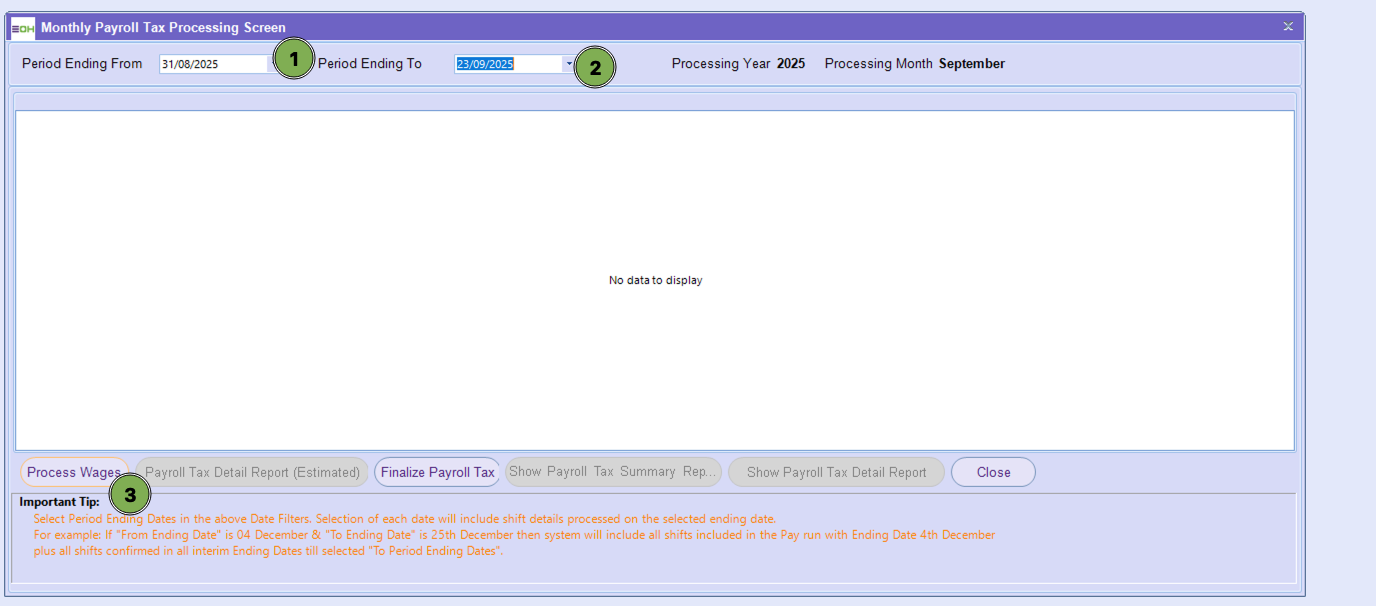
Task: Click the Processing Year 2025 value
Action: (790, 64)
